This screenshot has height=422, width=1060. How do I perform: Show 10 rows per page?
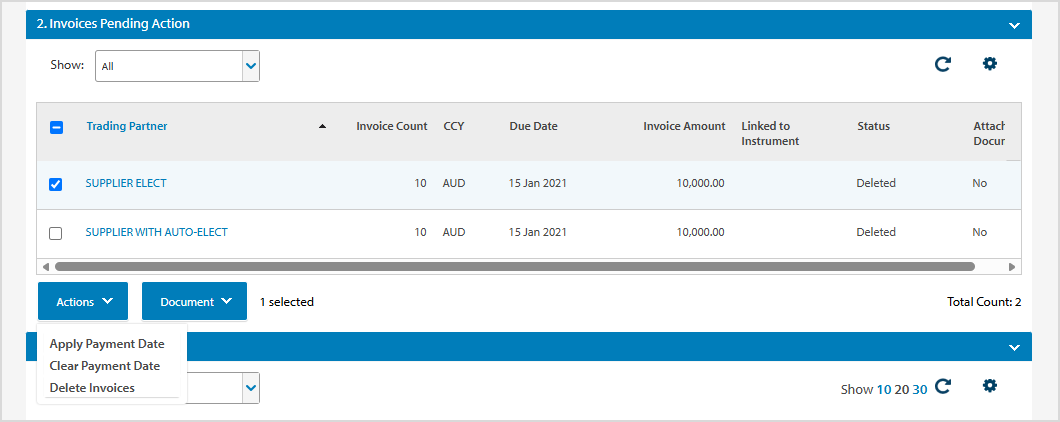coord(884,390)
